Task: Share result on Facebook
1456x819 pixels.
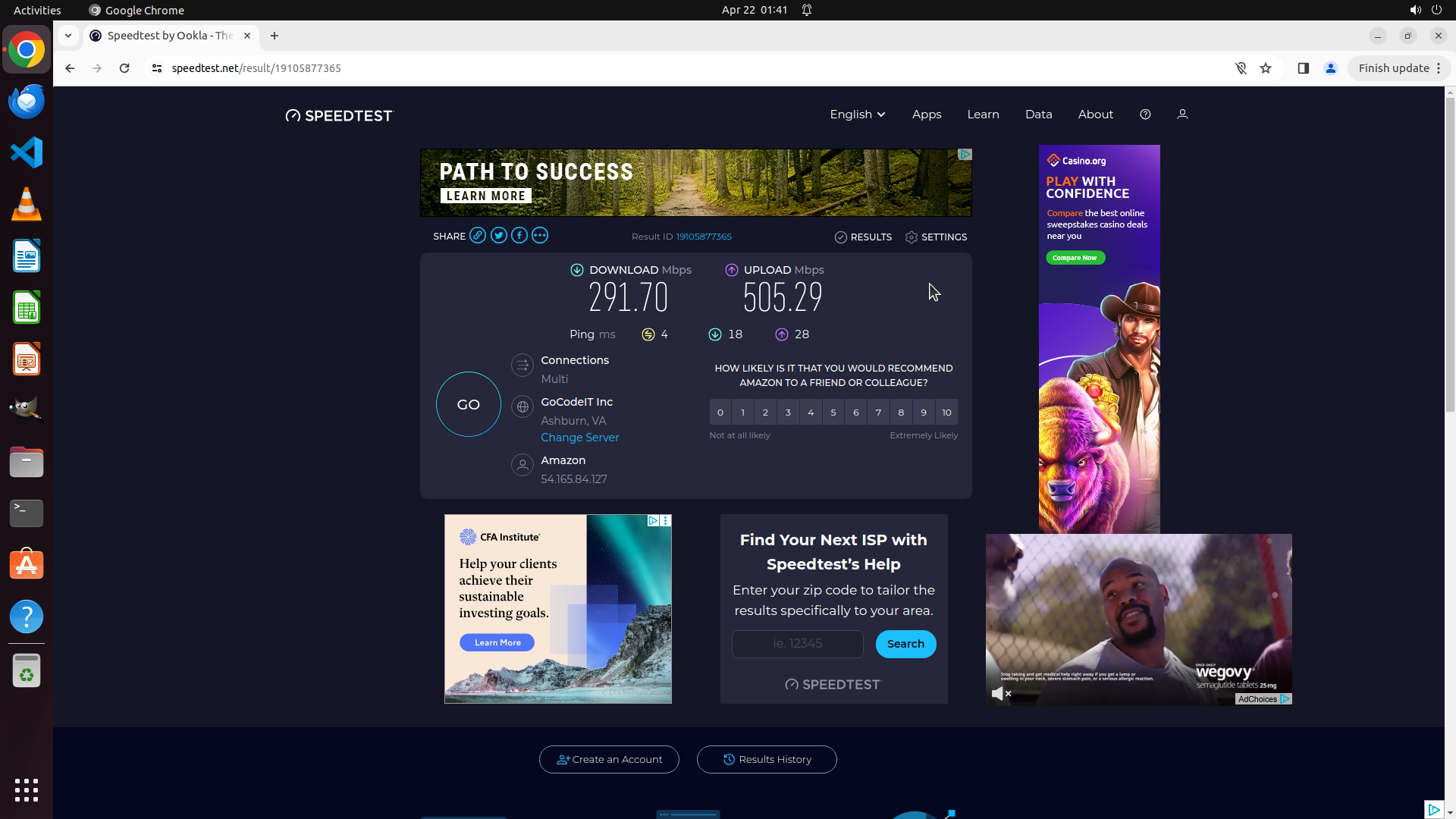Action: [519, 236]
